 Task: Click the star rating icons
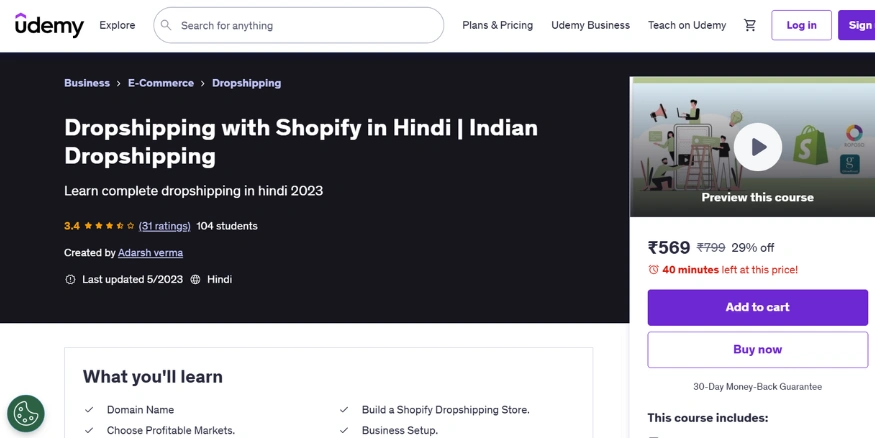(109, 226)
